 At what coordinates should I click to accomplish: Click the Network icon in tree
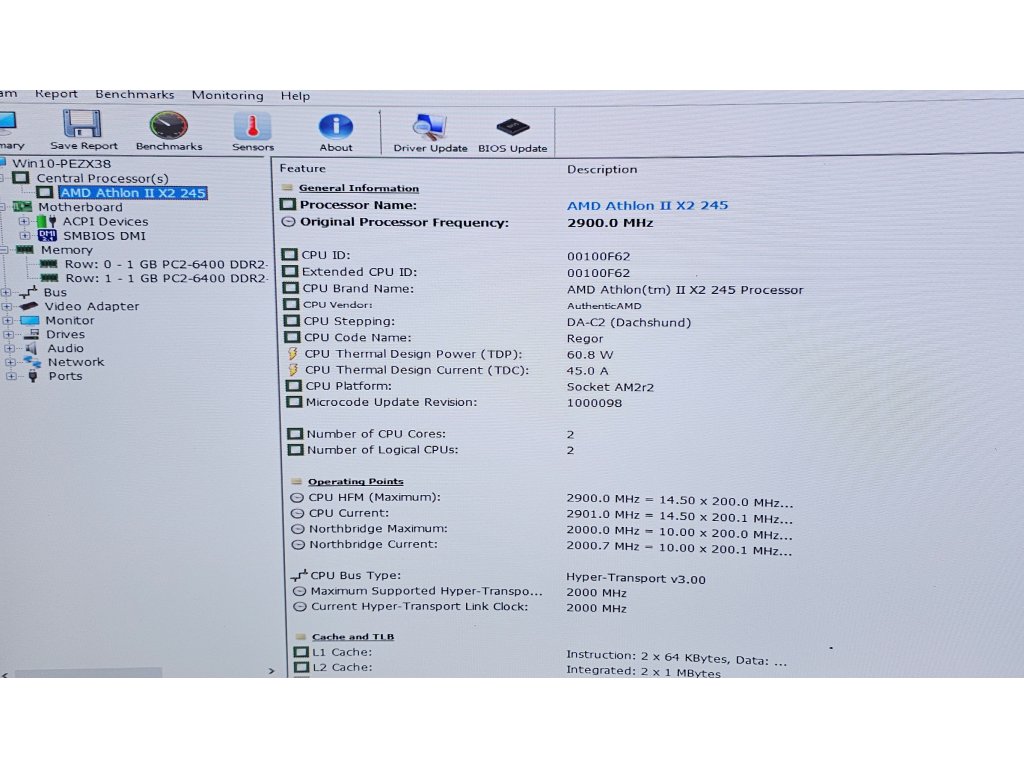tap(33, 362)
